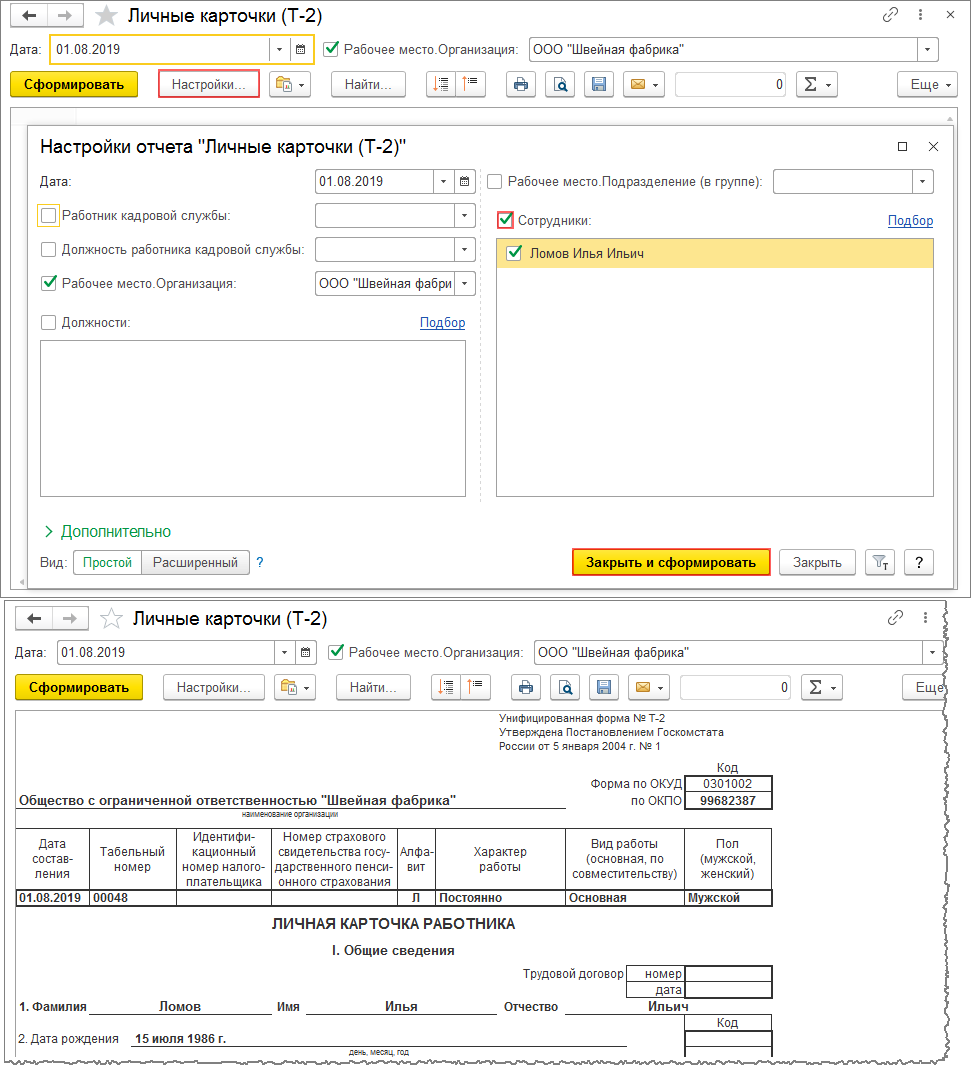This screenshot has width=971, height=1065.
Task: Open the date dropdown in the top window
Action: click(x=279, y=49)
